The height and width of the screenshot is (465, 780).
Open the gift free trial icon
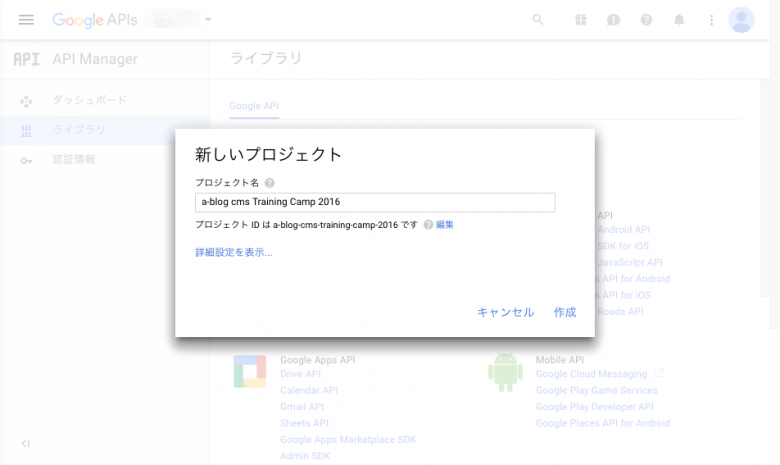pyautogui.click(x=580, y=20)
